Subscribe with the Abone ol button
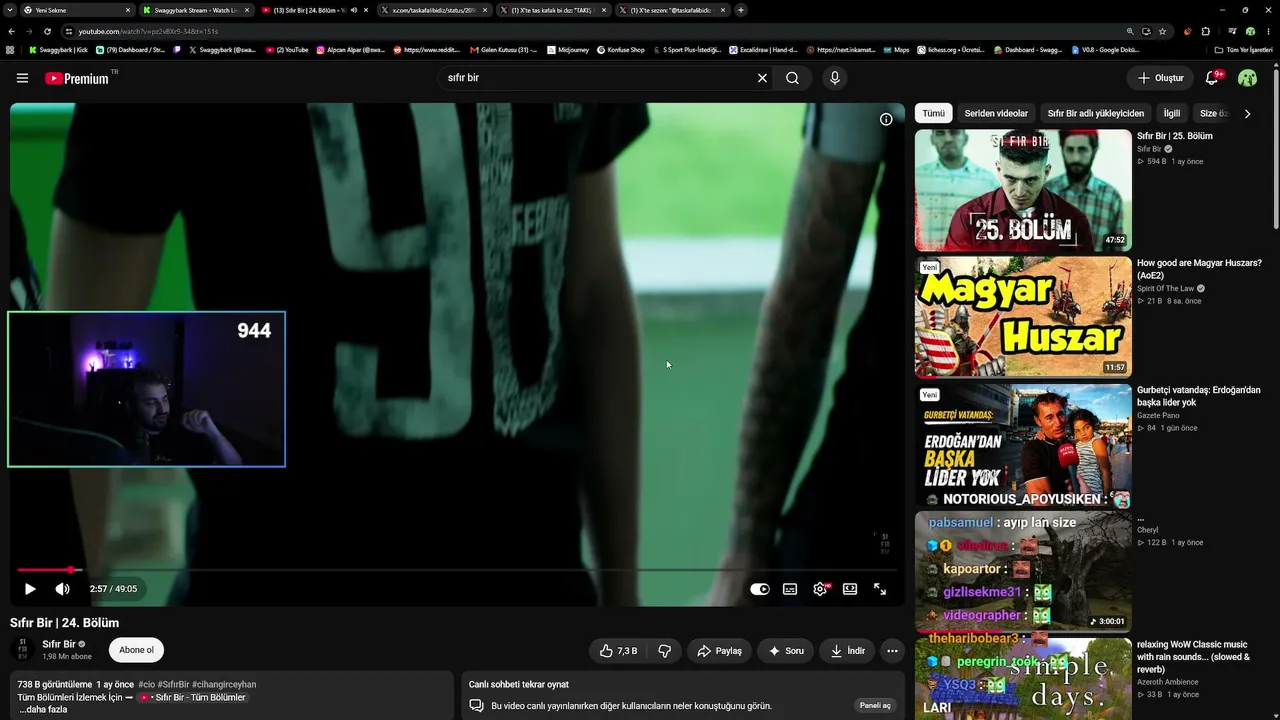 136,650
